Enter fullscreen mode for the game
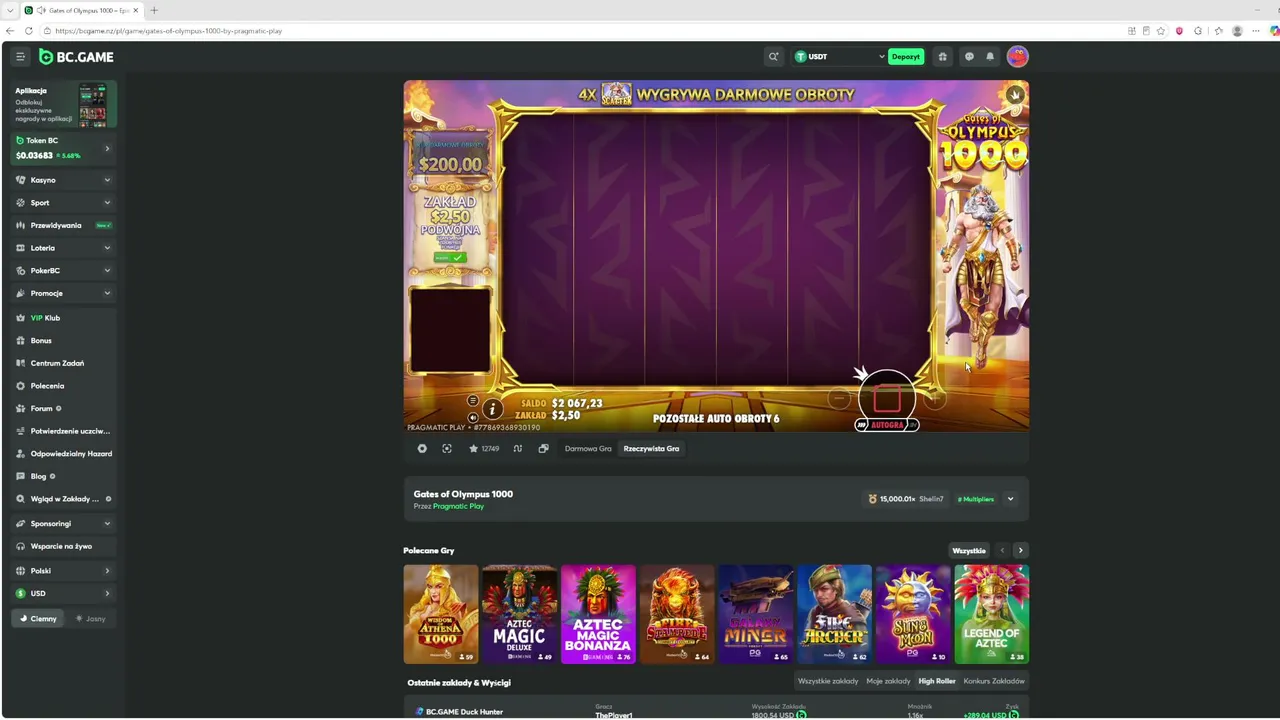Screen dimensions: 1280x720 (x=447, y=449)
